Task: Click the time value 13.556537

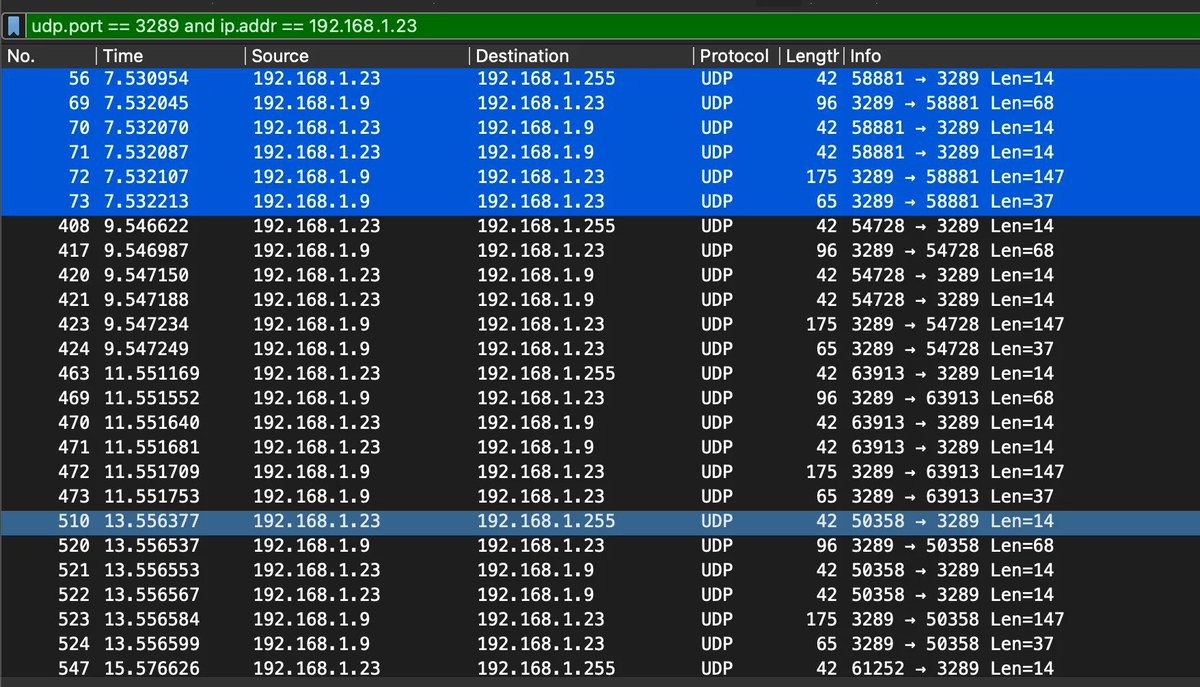Action: [151, 545]
